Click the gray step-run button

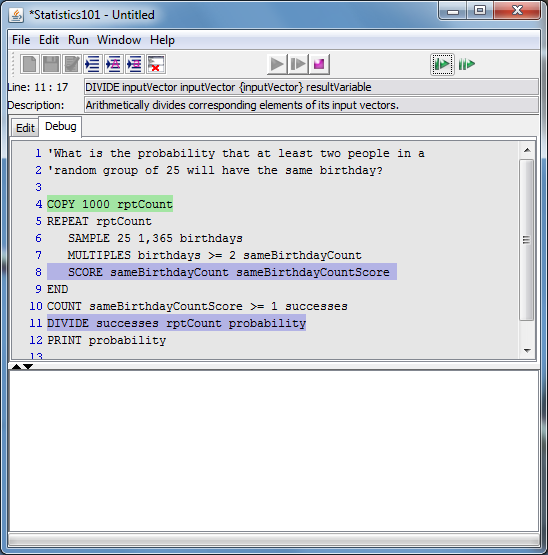pyautogui.click(x=298, y=64)
